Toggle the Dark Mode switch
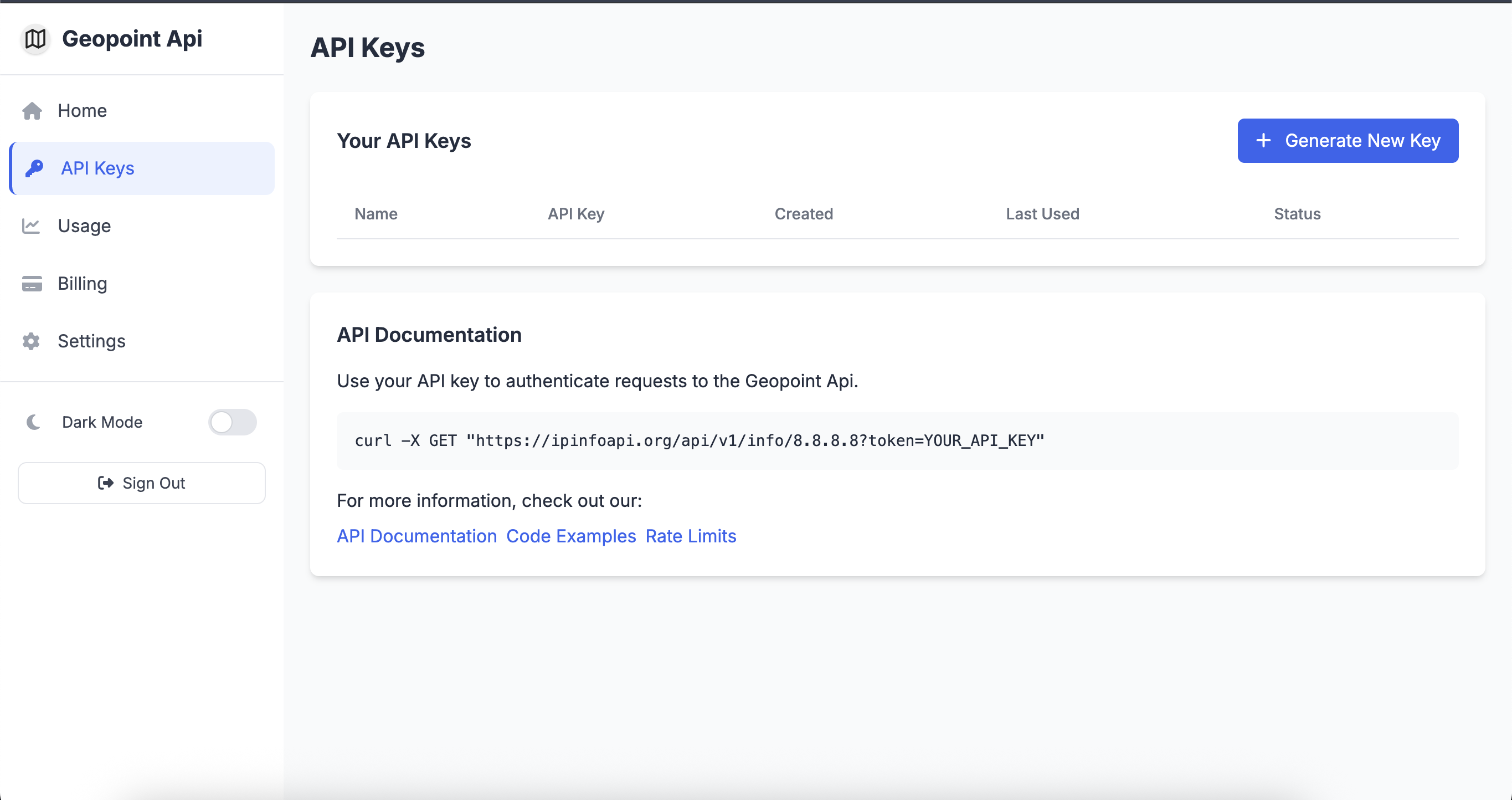The height and width of the screenshot is (800, 1512). click(233, 422)
